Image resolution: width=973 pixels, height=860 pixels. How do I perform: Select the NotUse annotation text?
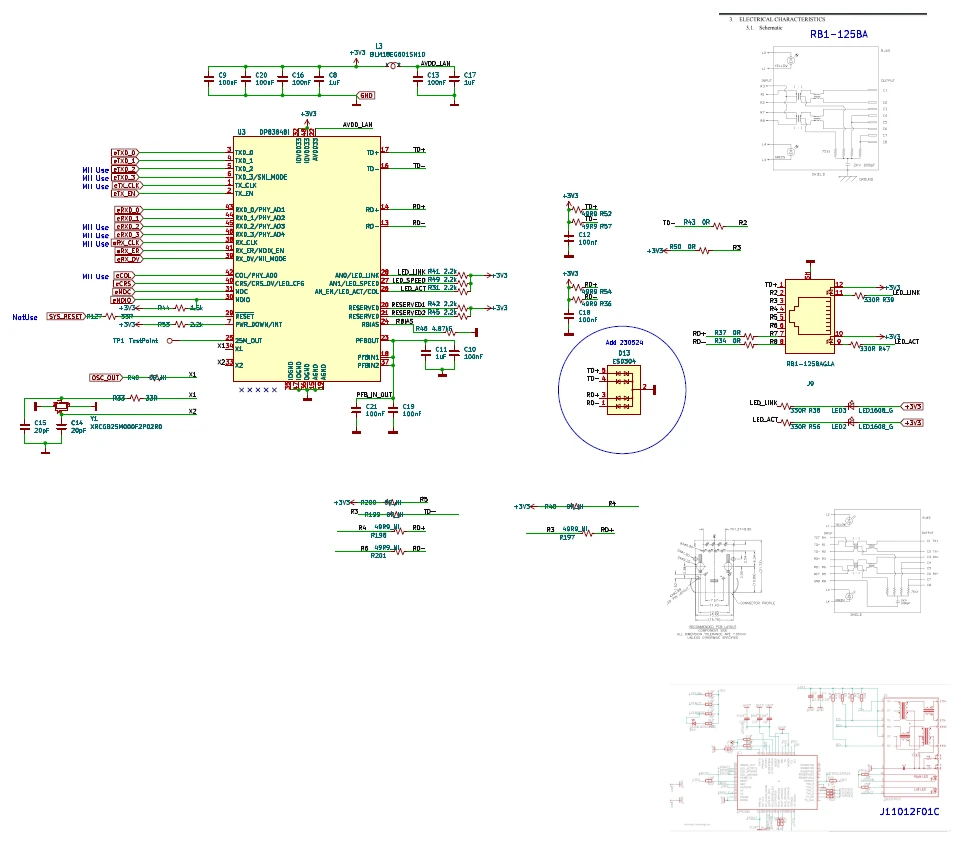click(x=25, y=317)
